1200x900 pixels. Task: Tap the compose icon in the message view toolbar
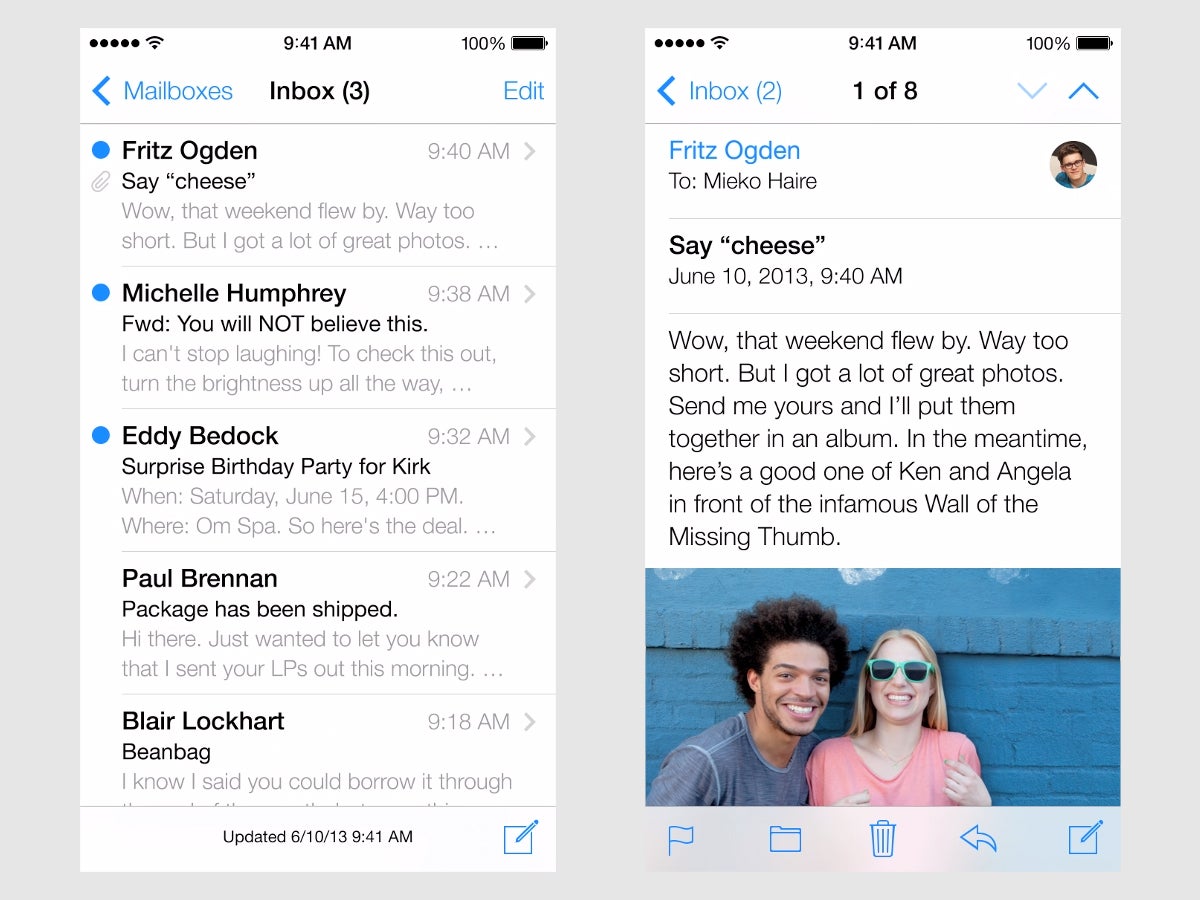[1086, 837]
